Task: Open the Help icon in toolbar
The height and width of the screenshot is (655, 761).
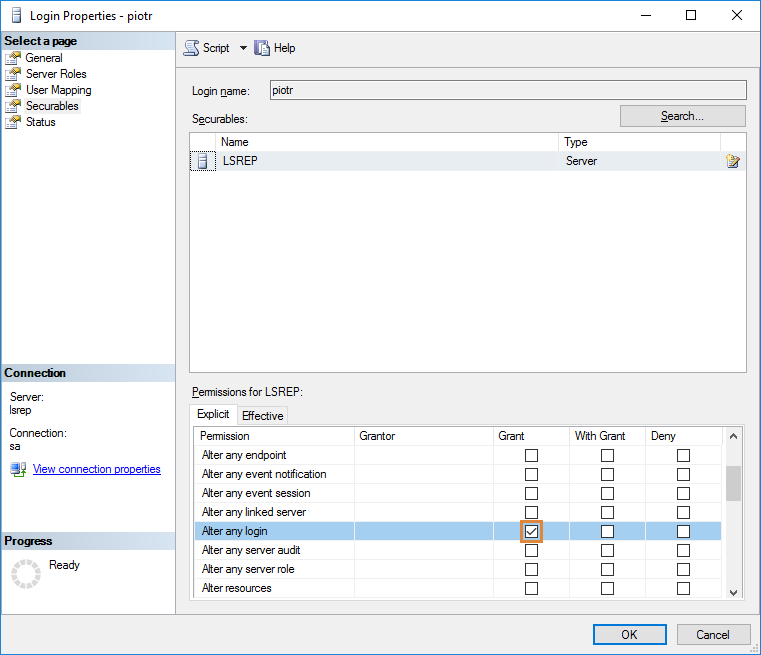Action: (263, 48)
